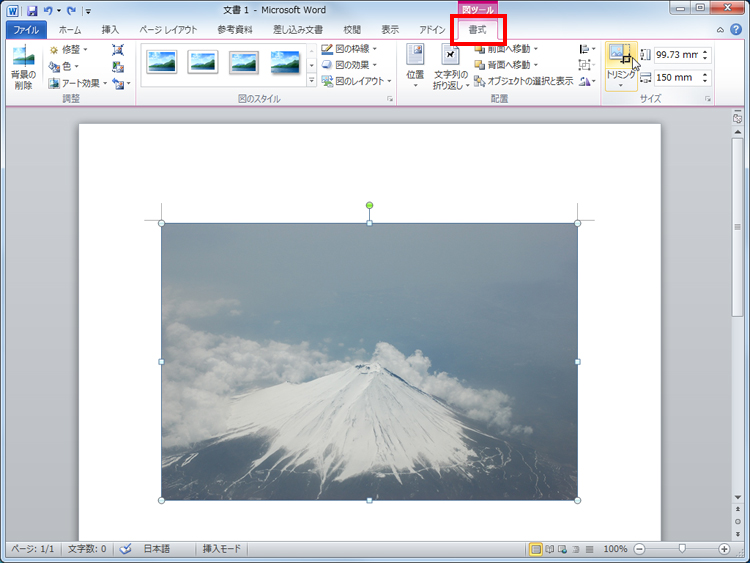750x563 pixels.
Task: Click the Zoom In plus button
Action: point(724,549)
